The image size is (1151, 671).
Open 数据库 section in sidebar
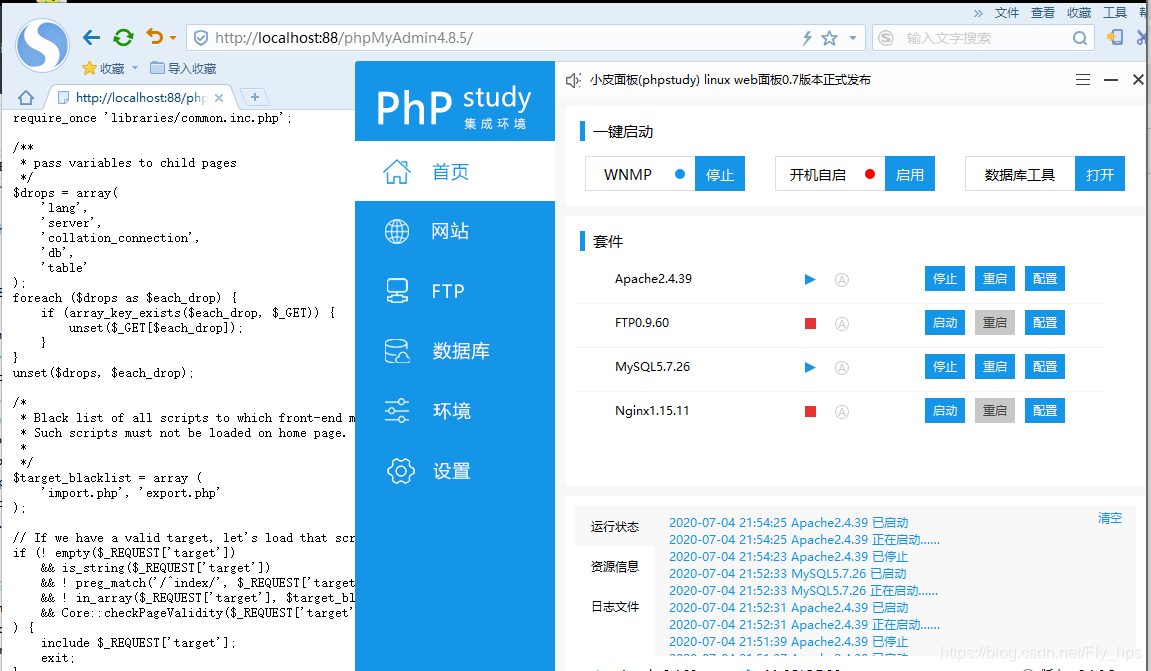(455, 351)
